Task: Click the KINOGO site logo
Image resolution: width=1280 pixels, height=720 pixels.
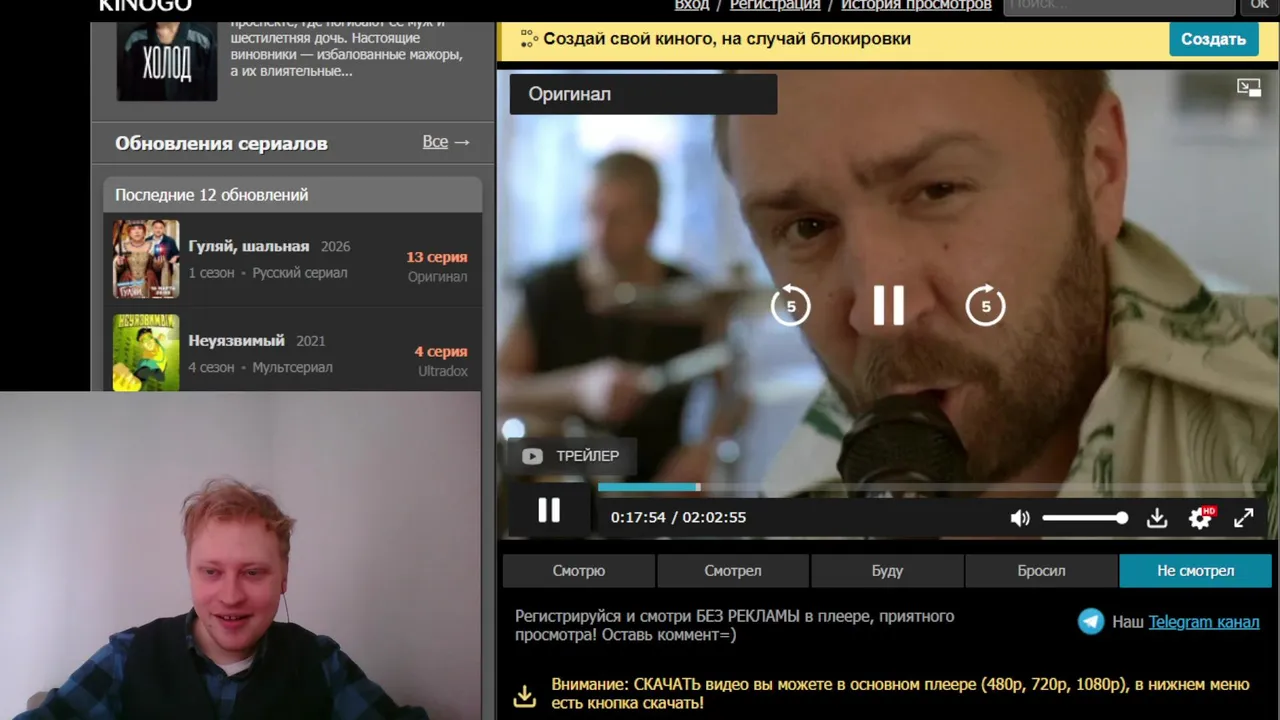Action: (145, 5)
